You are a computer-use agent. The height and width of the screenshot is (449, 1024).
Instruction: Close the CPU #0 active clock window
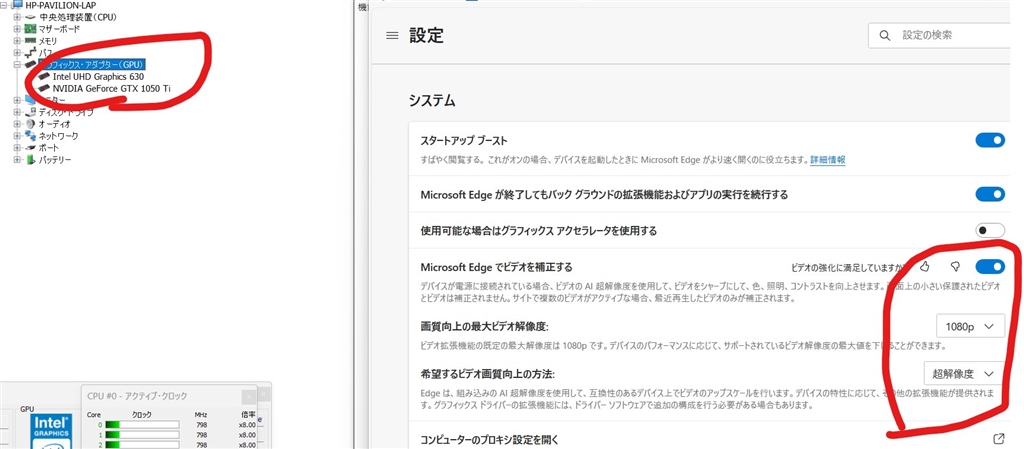tap(248, 397)
